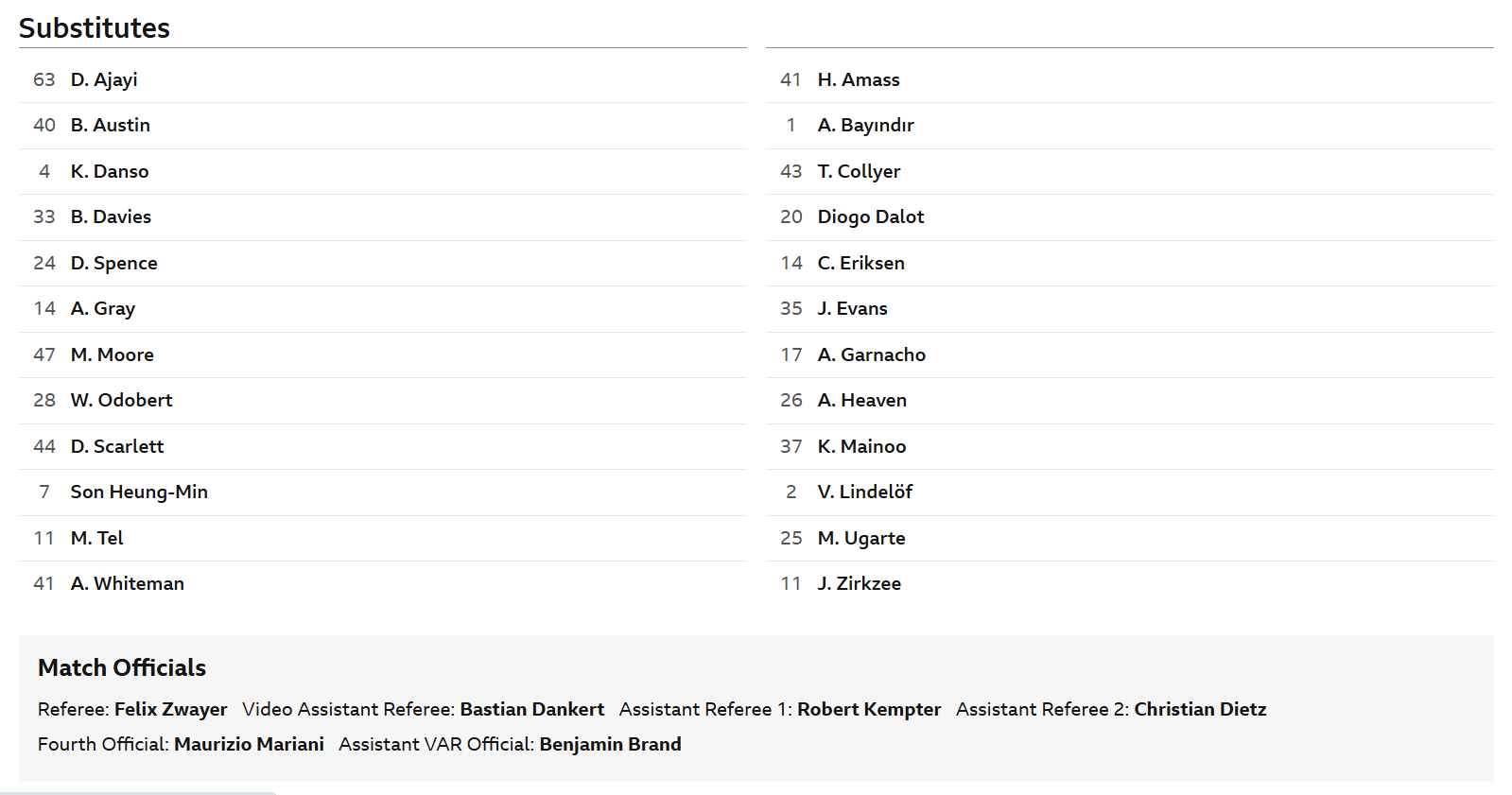Viewport: 1512px width, 795px height.
Task: Select C. Eriksen from substitutes
Action: click(860, 263)
